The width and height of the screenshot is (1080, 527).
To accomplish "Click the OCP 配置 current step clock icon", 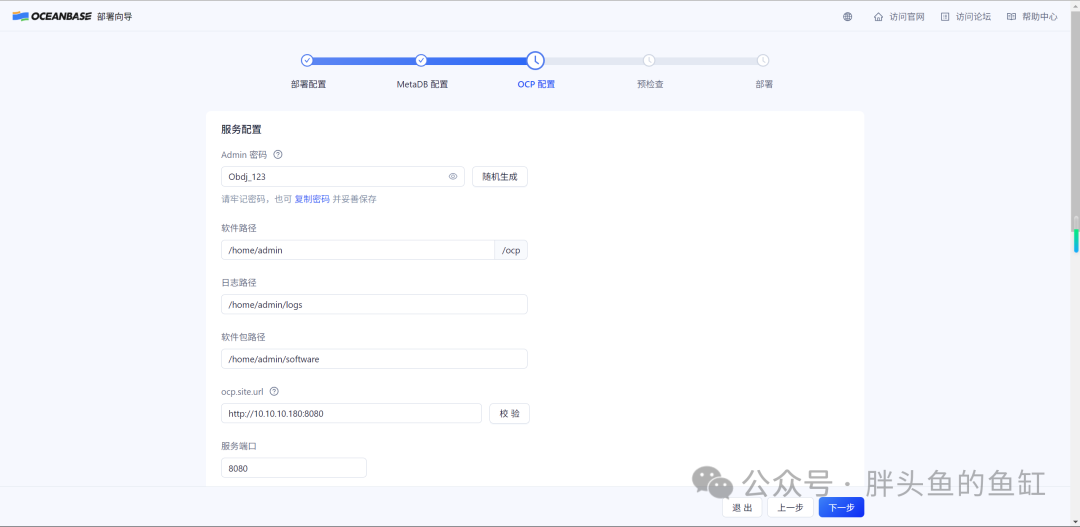I will coord(535,61).
